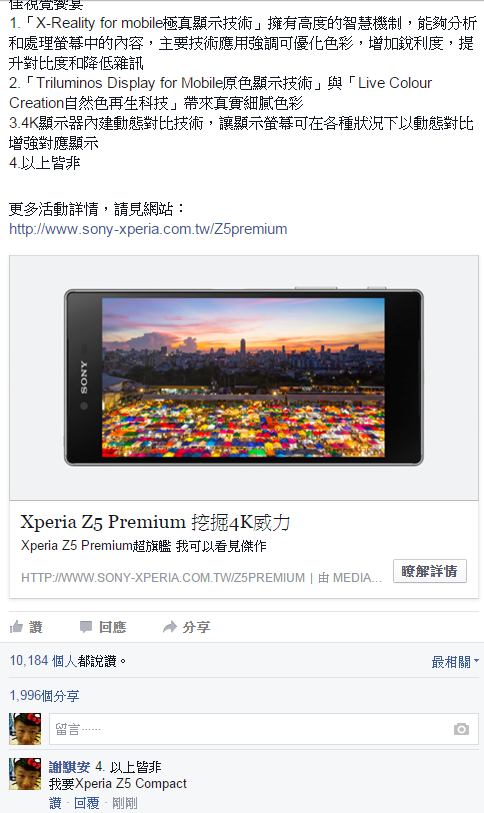Click the thumbs-up like icon
This screenshot has height=813, width=484.
click(17, 627)
